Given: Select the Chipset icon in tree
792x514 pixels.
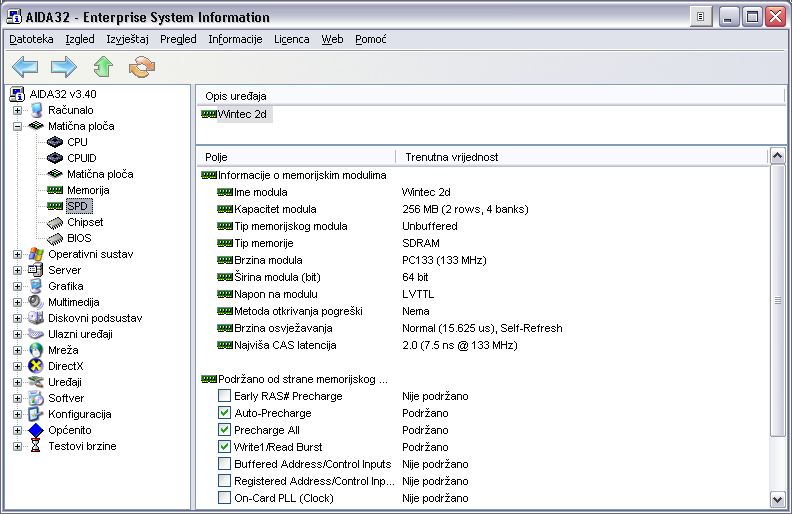Looking at the screenshot, I should [x=55, y=222].
